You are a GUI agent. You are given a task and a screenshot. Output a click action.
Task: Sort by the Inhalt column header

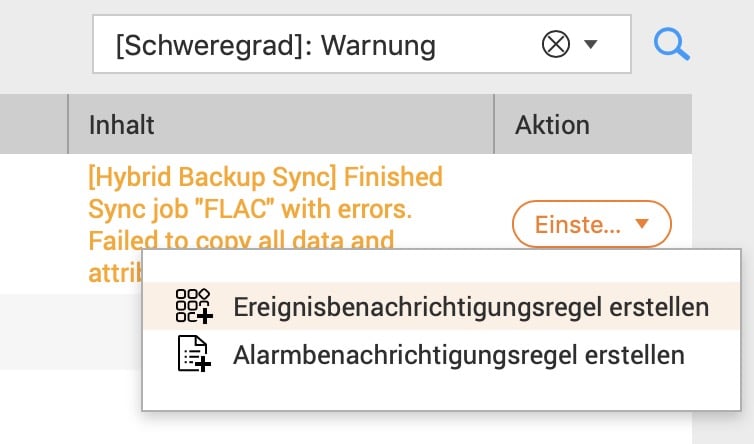(281, 124)
